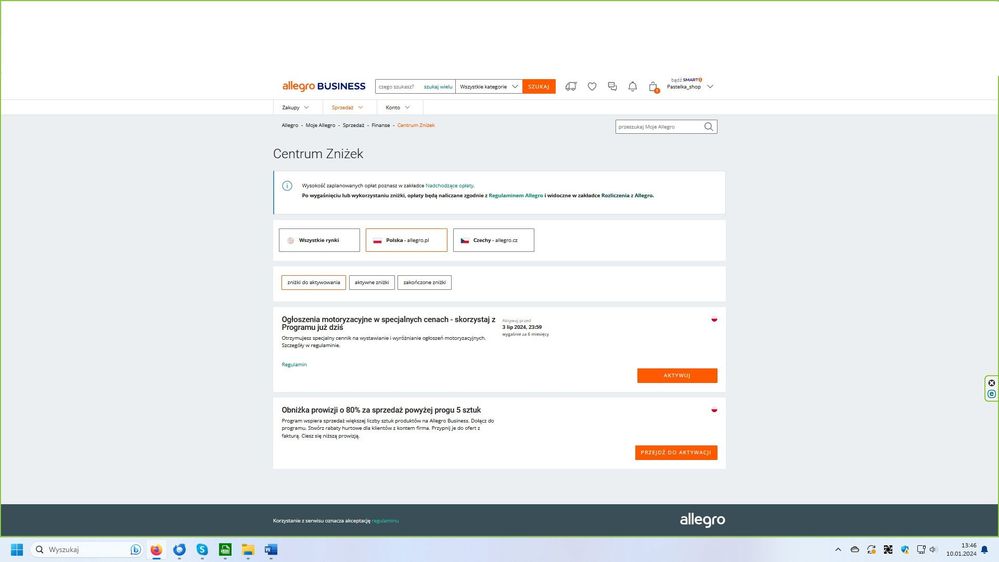Switch to the aktywne zniżki tab
The image size is (999, 562).
371,283
